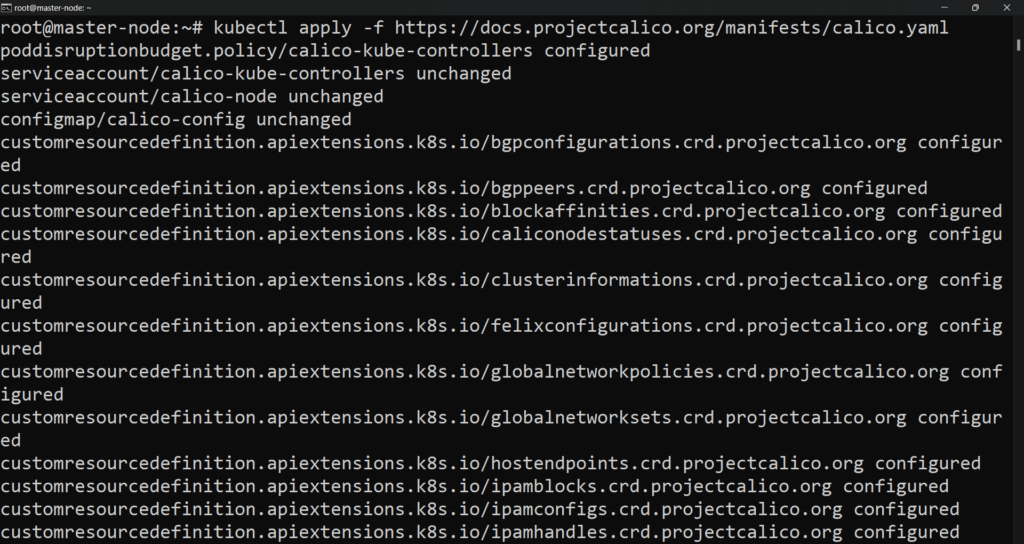
Task: Click the caliconodestatuses.crd.projectcalico.org line
Action: [500, 234]
